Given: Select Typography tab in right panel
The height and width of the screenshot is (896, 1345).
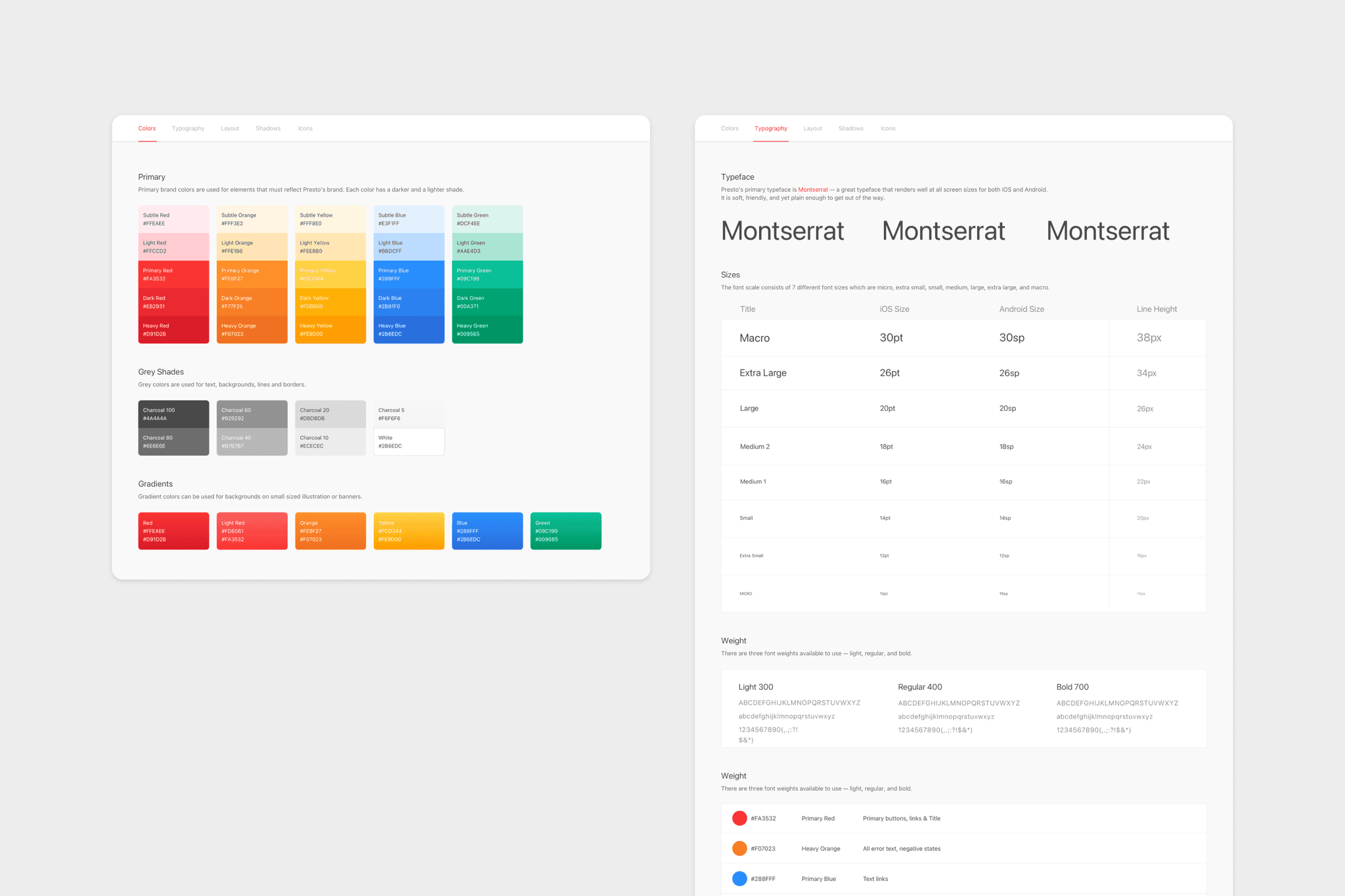Looking at the screenshot, I should click(771, 129).
